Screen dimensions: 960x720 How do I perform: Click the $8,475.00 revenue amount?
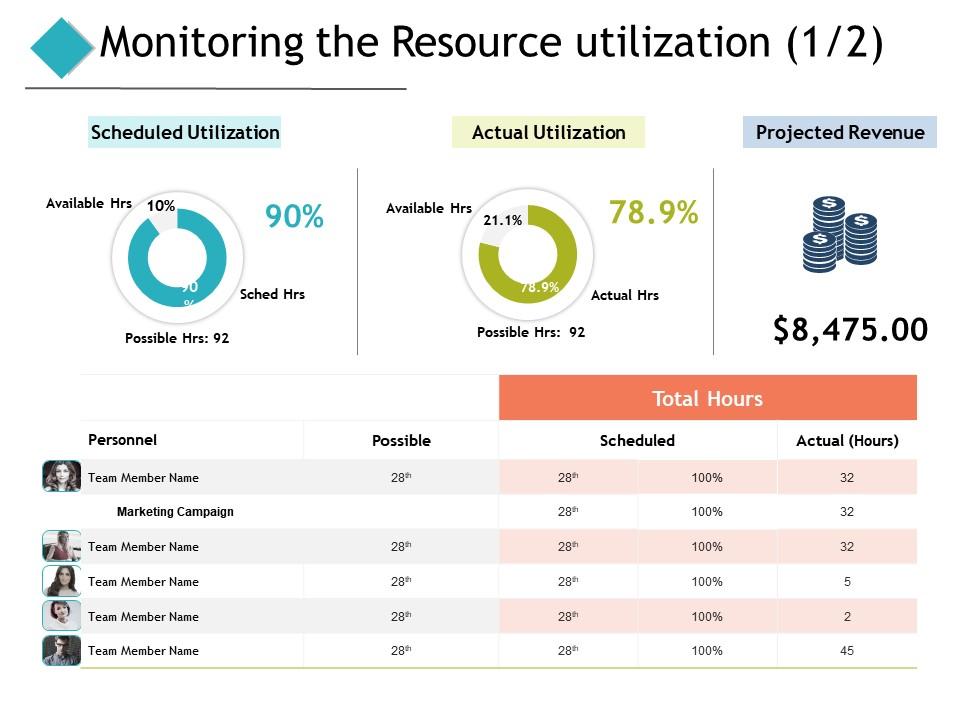850,329
